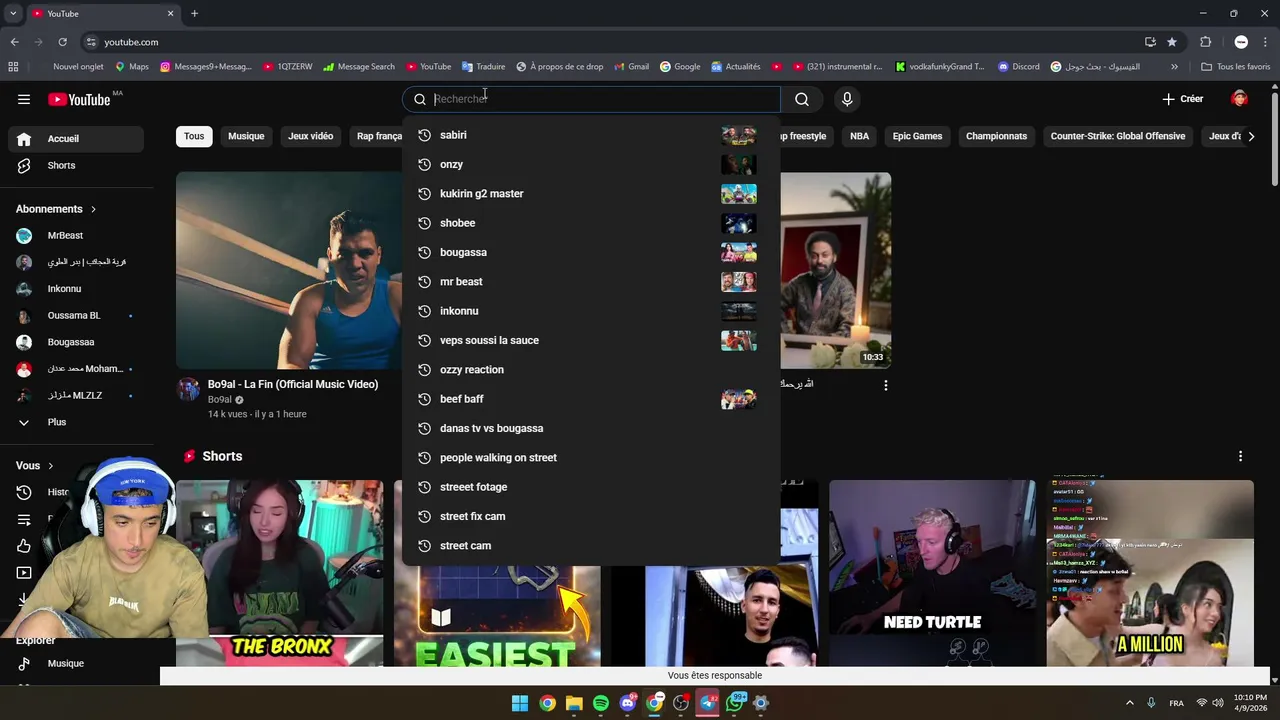Screen dimensions: 1280x720
Task: Click the Créer plus button
Action: 1183,99
